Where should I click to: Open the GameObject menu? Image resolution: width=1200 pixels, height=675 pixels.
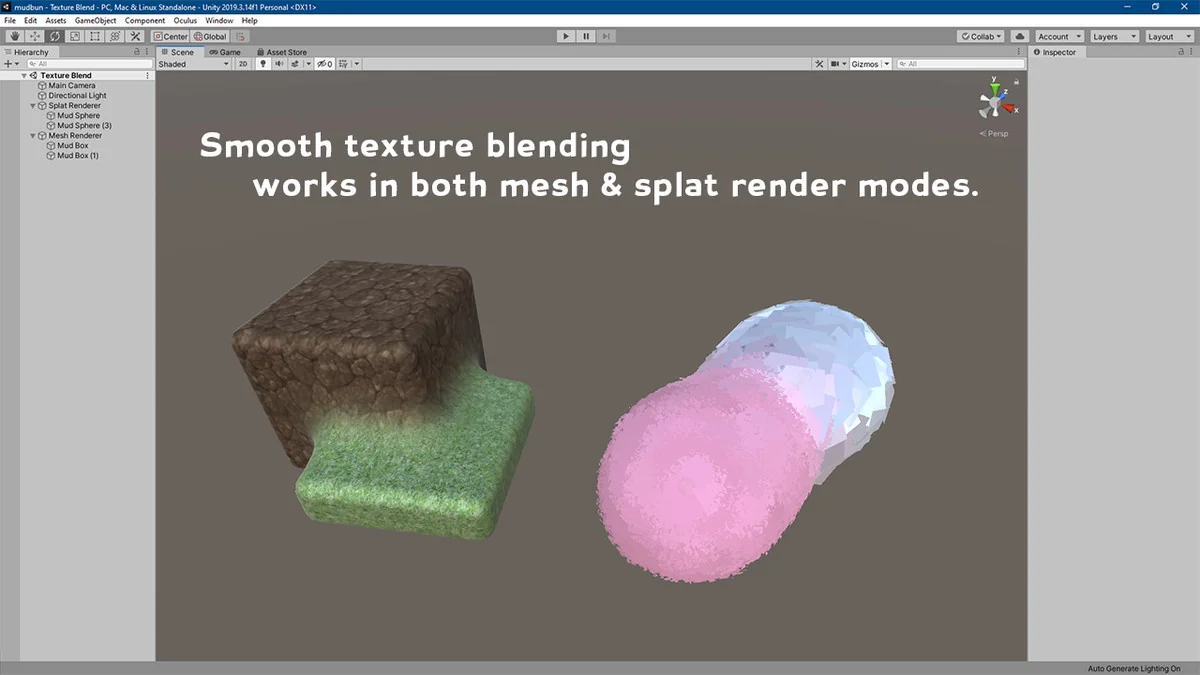click(95, 20)
